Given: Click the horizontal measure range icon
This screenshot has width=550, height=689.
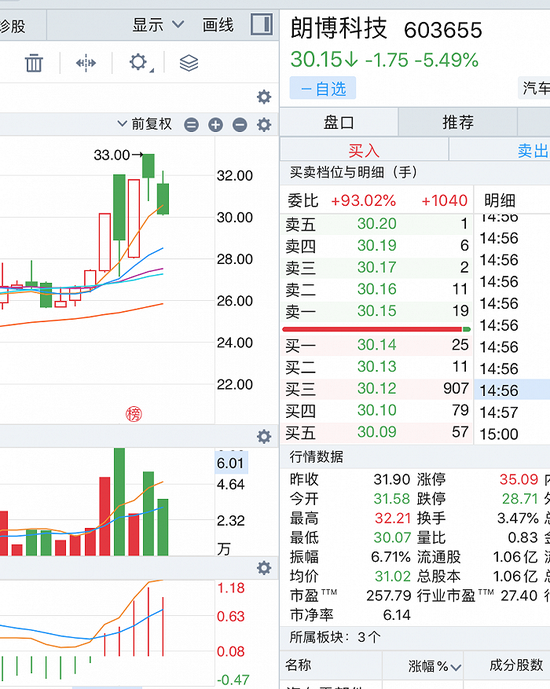Looking at the screenshot, I should pos(86,63).
